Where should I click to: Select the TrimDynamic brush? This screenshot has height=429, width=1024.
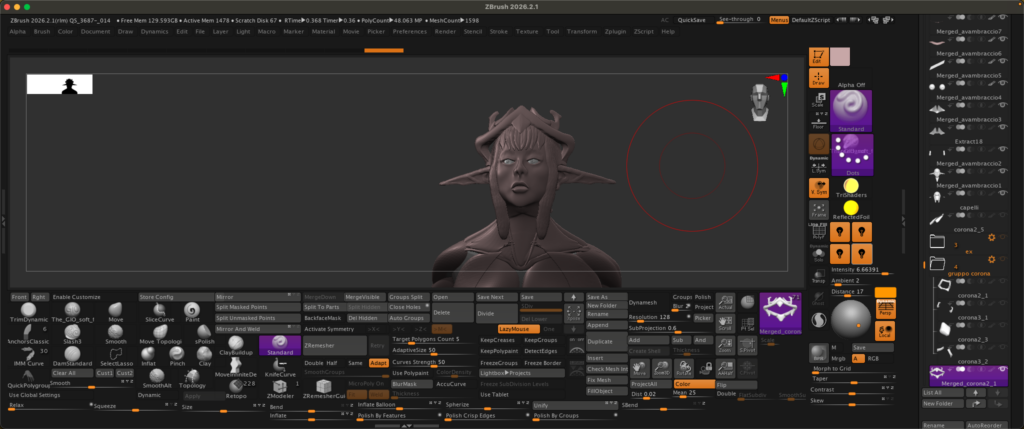click(x=28, y=312)
